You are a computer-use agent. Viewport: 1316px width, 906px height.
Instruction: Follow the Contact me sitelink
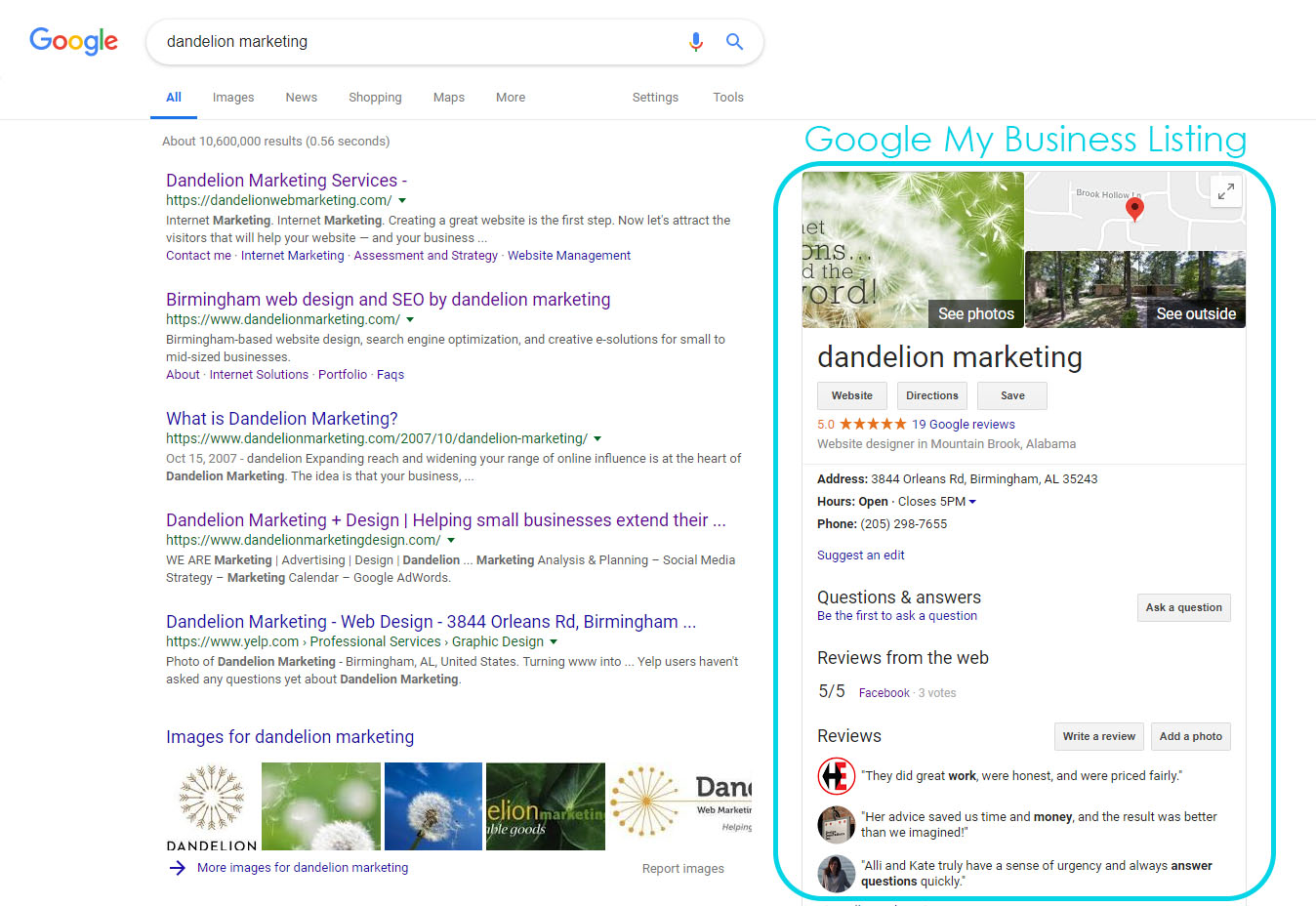tap(198, 256)
